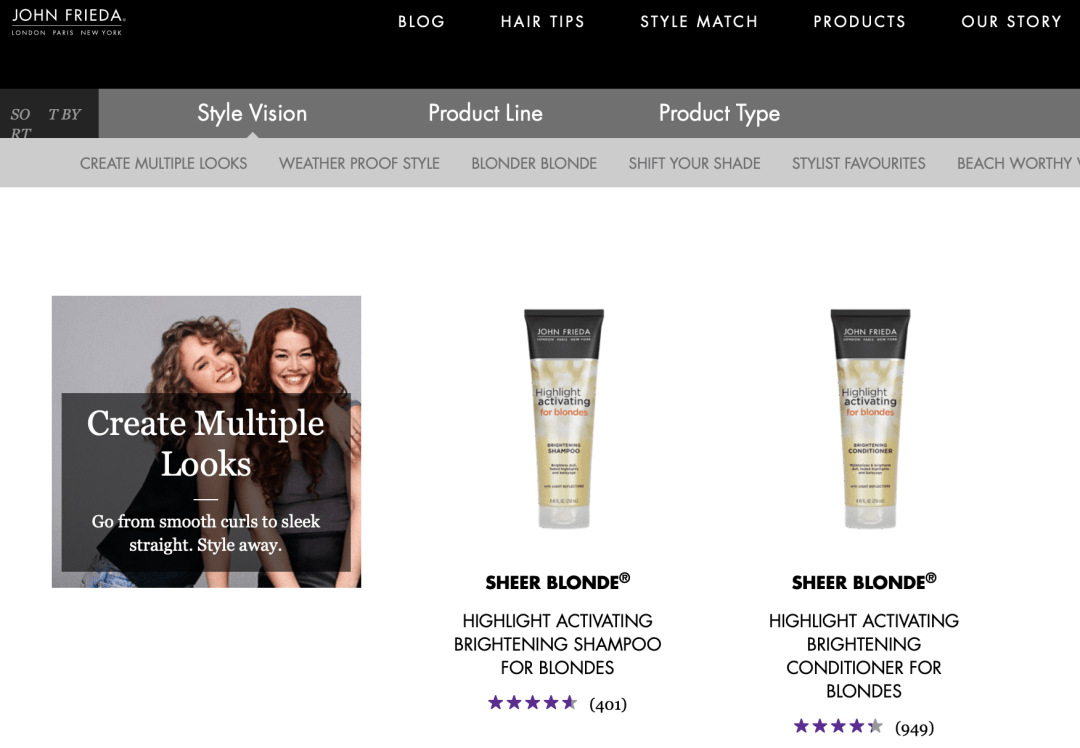Open Highlight Activating Brightening Shampoo title link

[x=557, y=644]
